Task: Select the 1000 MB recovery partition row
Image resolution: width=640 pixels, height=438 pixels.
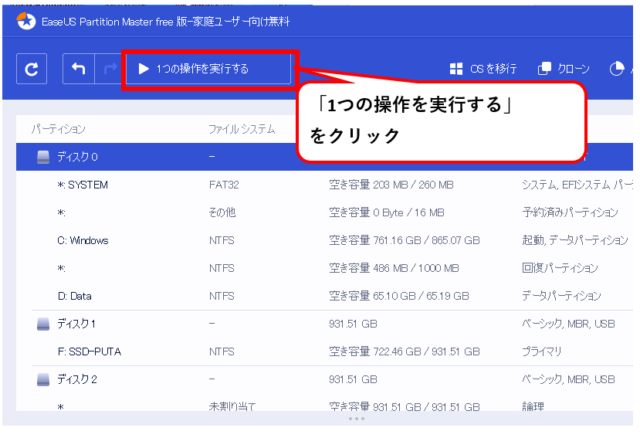Action: pos(324,268)
